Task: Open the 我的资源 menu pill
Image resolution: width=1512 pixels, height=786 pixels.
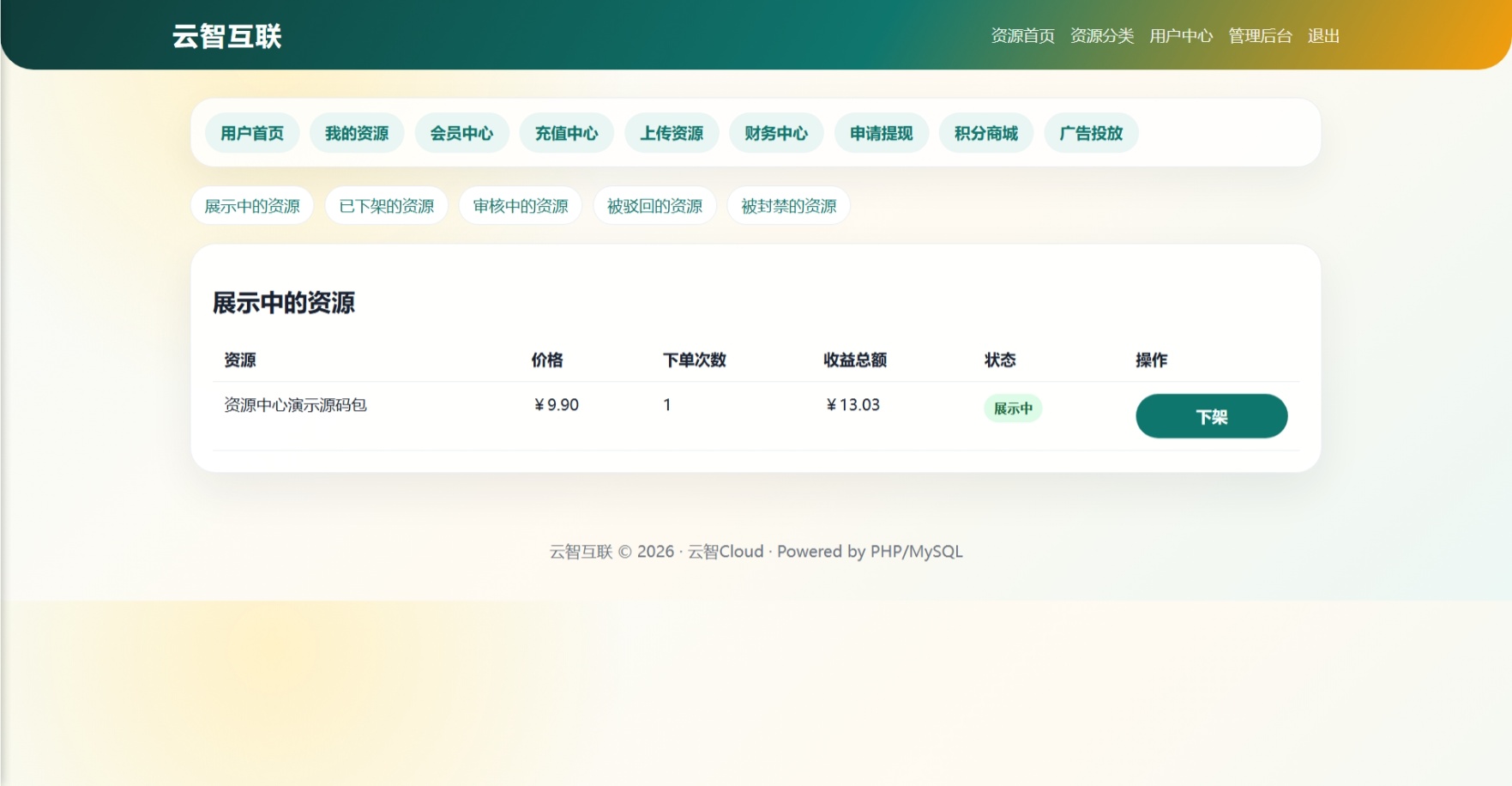Action: click(357, 133)
